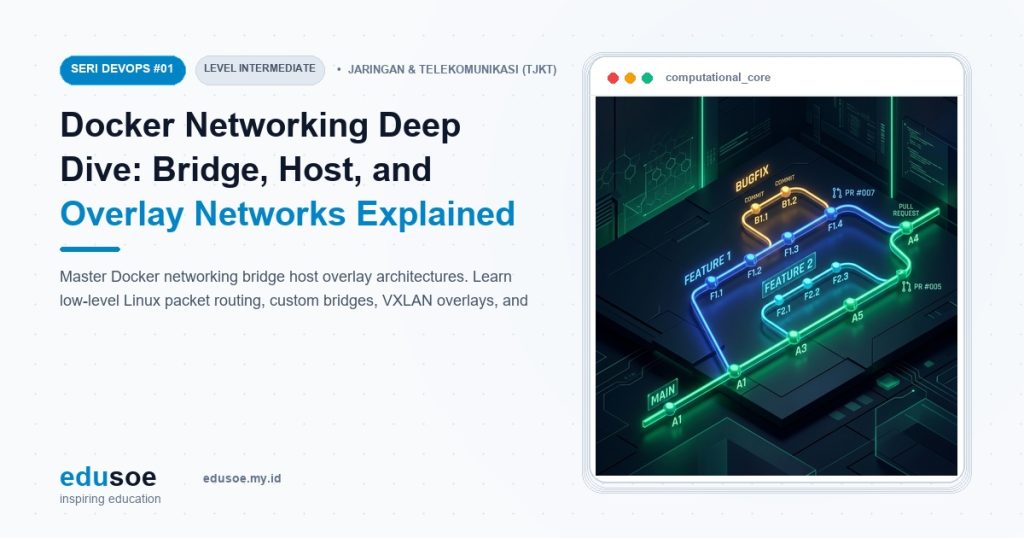1024x538 pixels.
Task: Click the MAIN branch label
Action: 663,394
